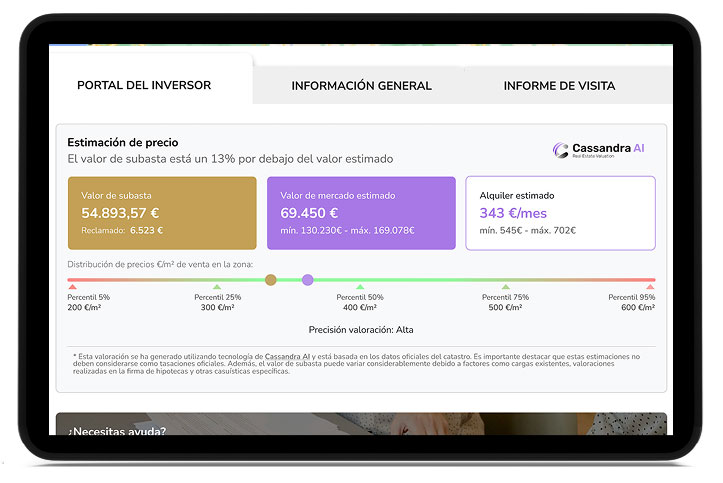Click the 343 €/mes rental estimate

515,213
